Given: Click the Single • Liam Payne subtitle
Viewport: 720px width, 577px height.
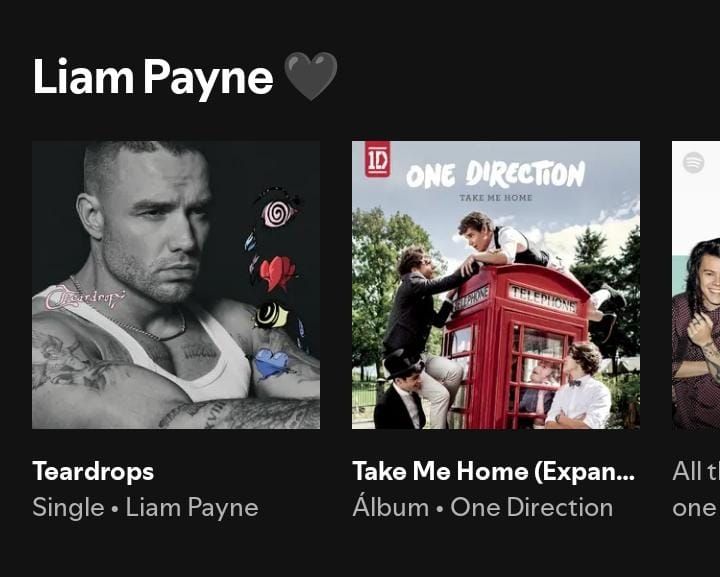Looking at the screenshot, I should pyautogui.click(x=146, y=508).
